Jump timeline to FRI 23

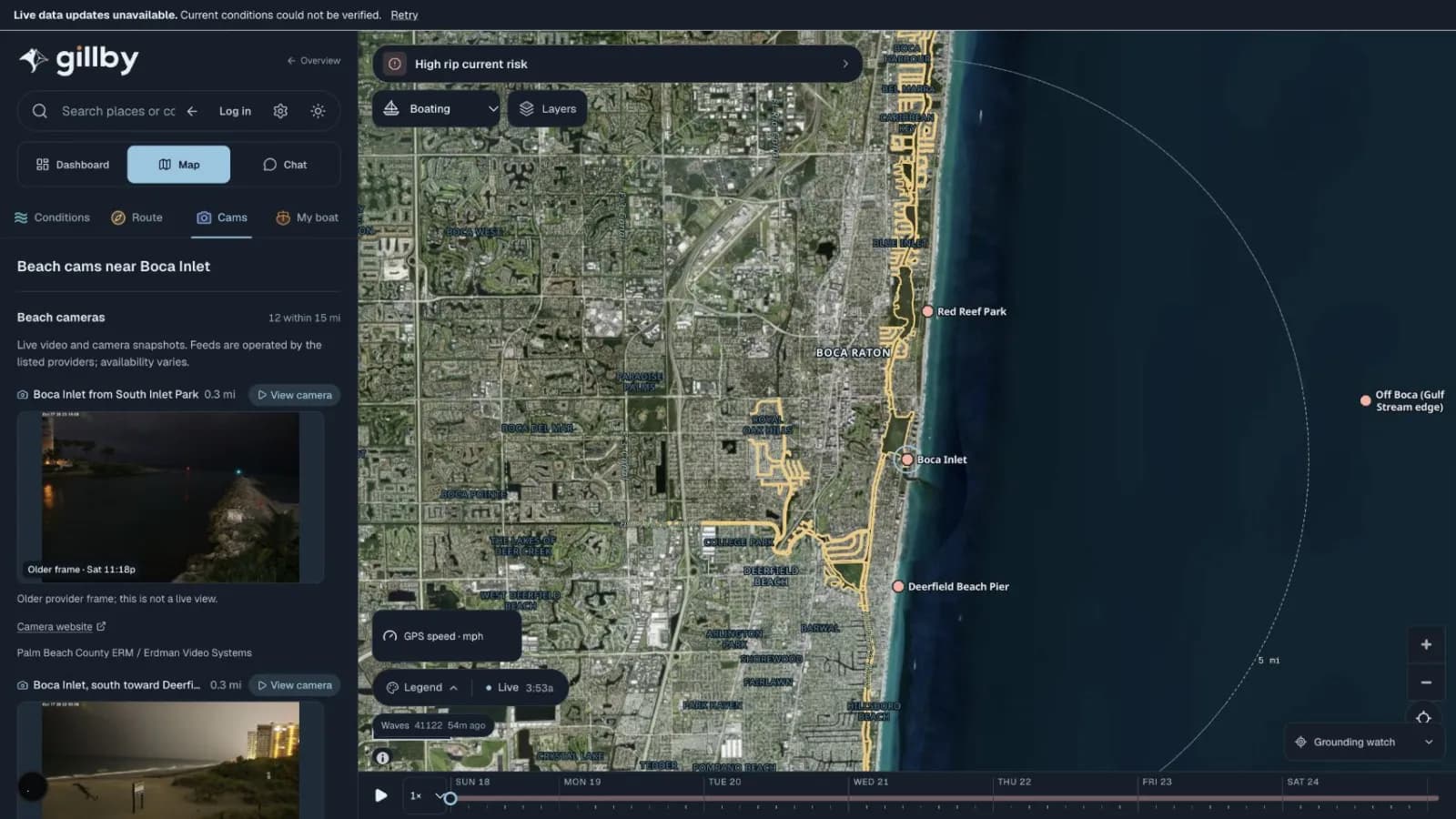click(1157, 782)
